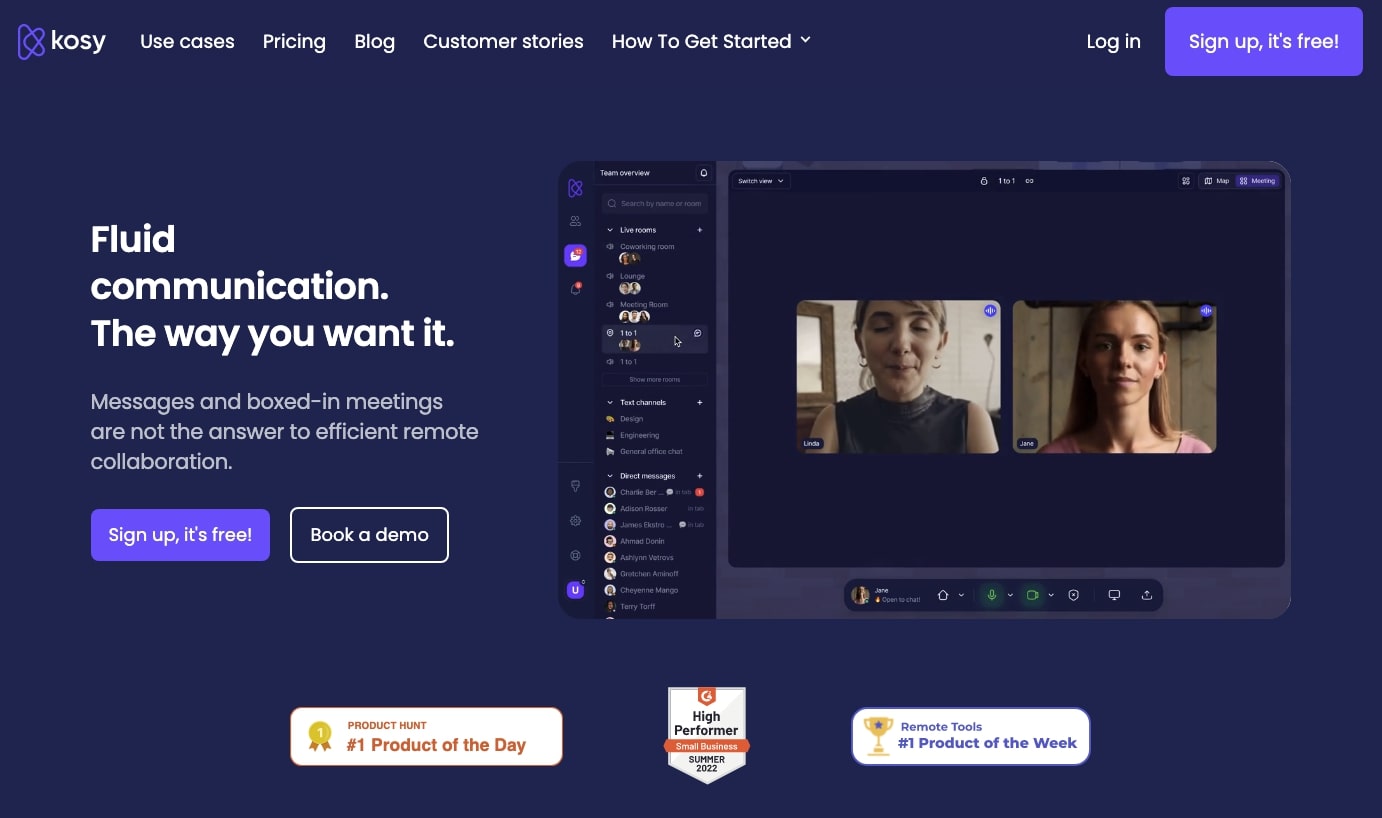Click the Book a demo button
Screen dimensions: 1382x818
(x=369, y=535)
